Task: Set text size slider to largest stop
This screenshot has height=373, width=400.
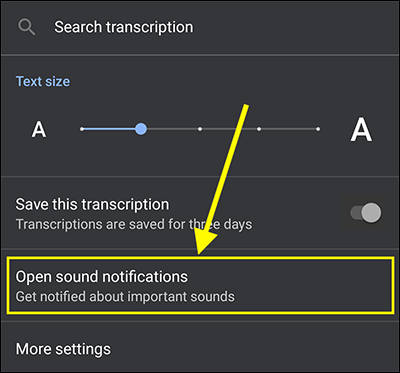Action: (318, 129)
